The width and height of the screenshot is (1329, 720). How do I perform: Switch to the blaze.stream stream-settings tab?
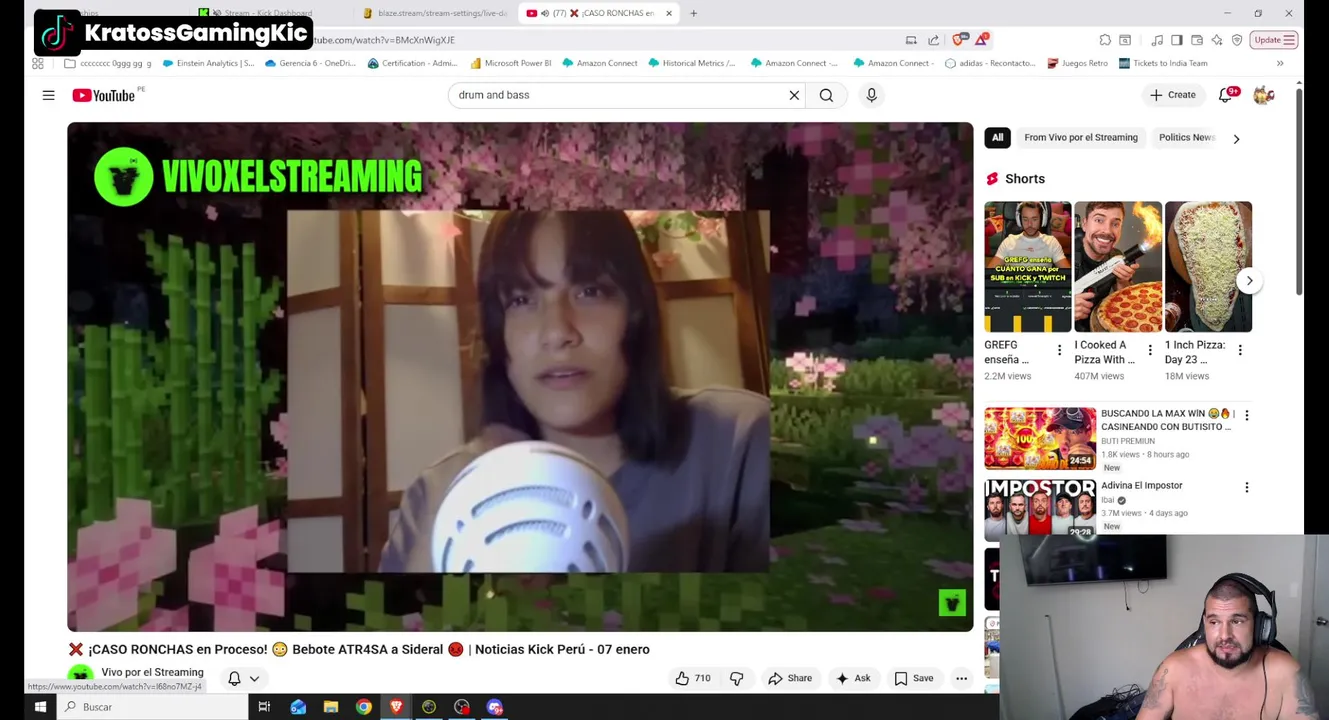tap(436, 13)
